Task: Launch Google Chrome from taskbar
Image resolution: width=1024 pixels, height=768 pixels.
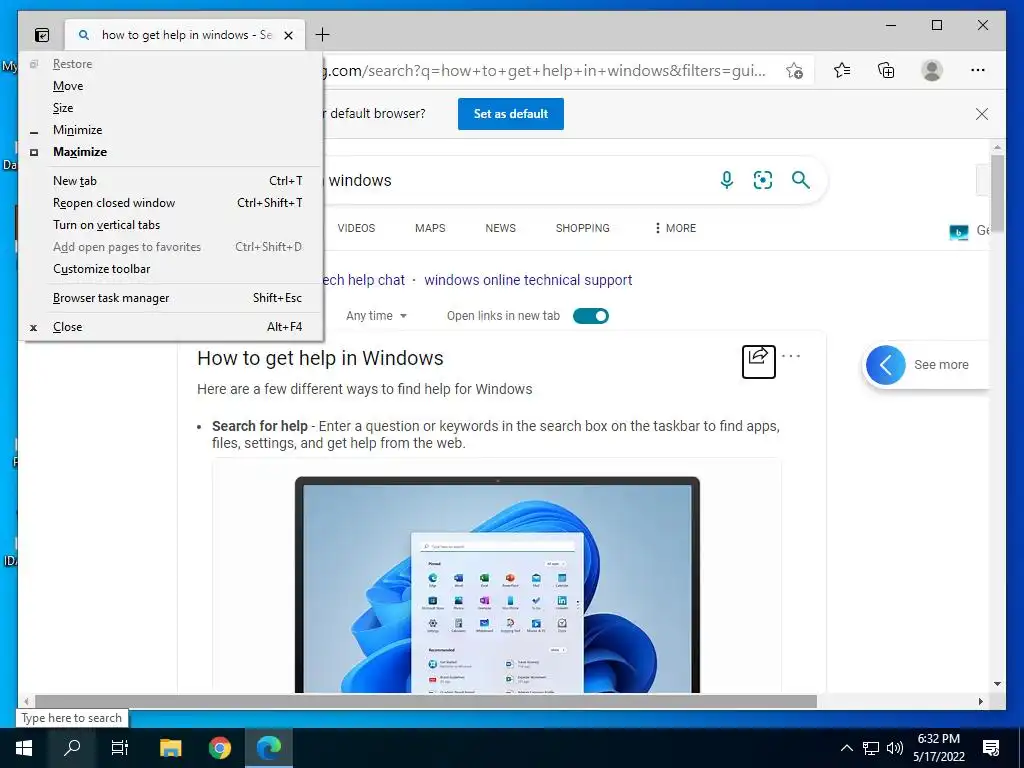Action: (220, 748)
